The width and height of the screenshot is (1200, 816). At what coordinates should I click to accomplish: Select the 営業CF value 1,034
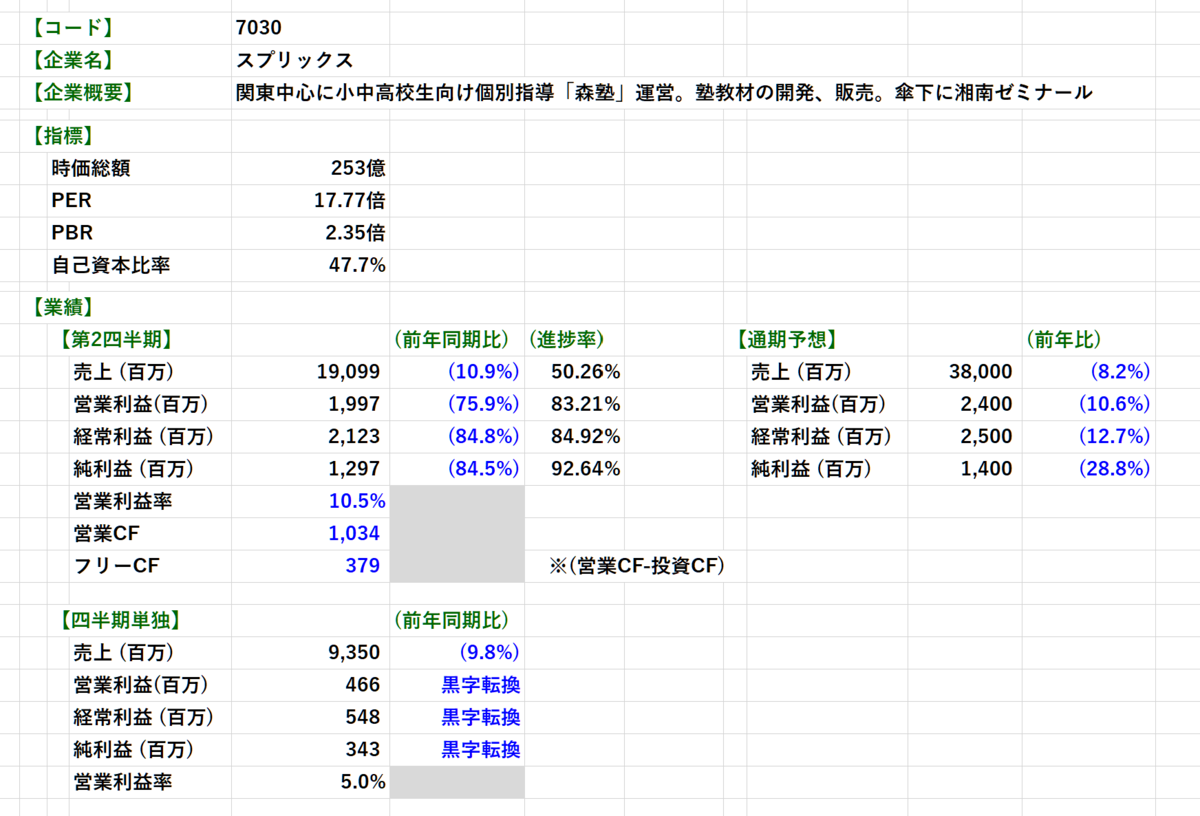pos(354,533)
